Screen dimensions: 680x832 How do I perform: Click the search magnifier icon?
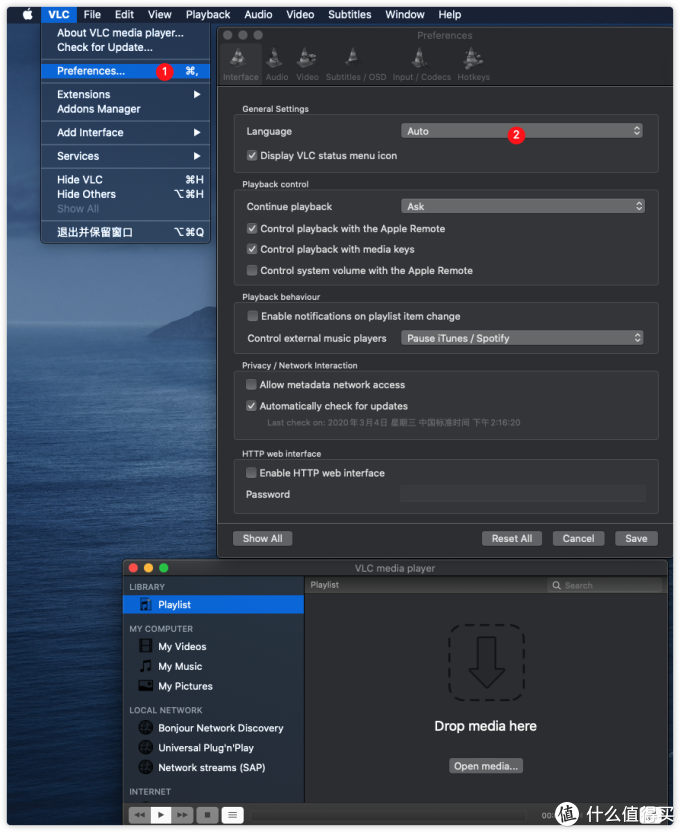556,585
